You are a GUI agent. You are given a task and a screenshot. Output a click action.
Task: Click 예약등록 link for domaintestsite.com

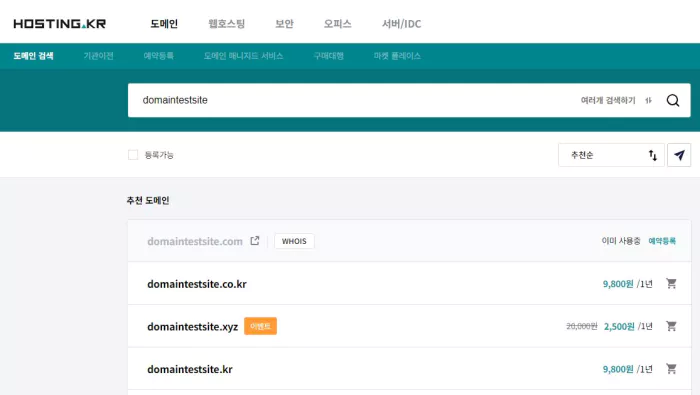662,241
